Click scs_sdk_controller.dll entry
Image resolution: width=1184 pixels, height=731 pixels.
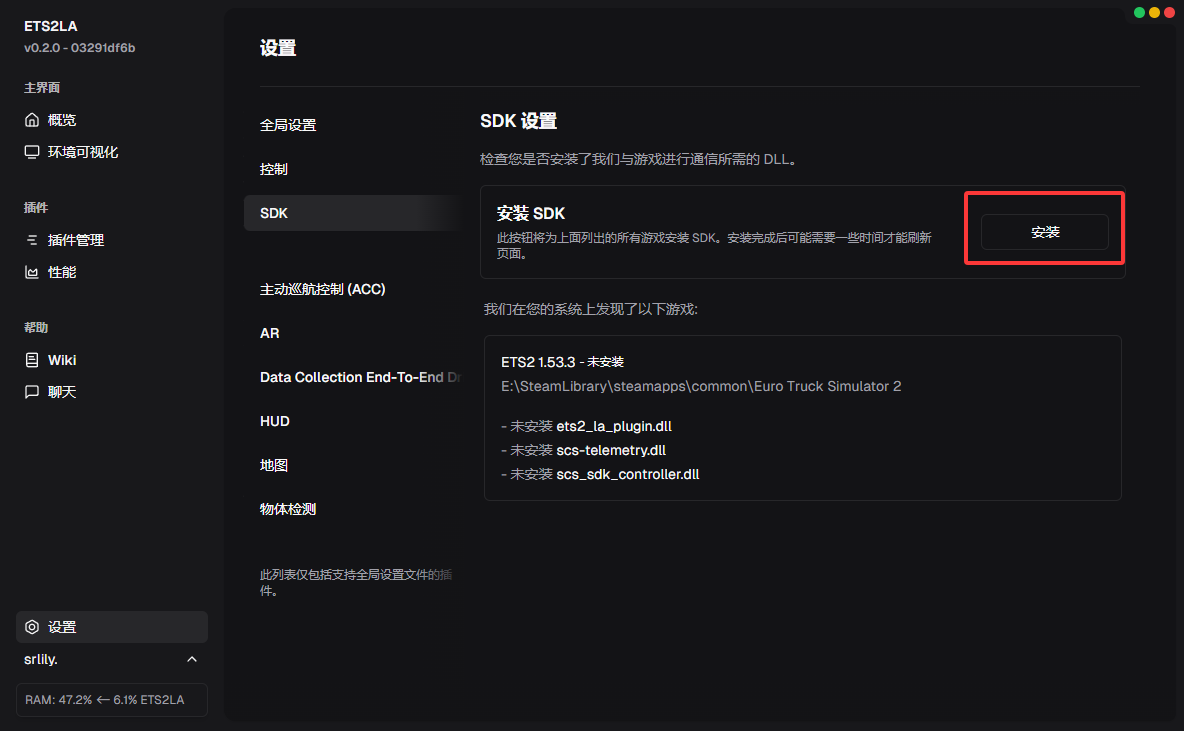click(627, 474)
